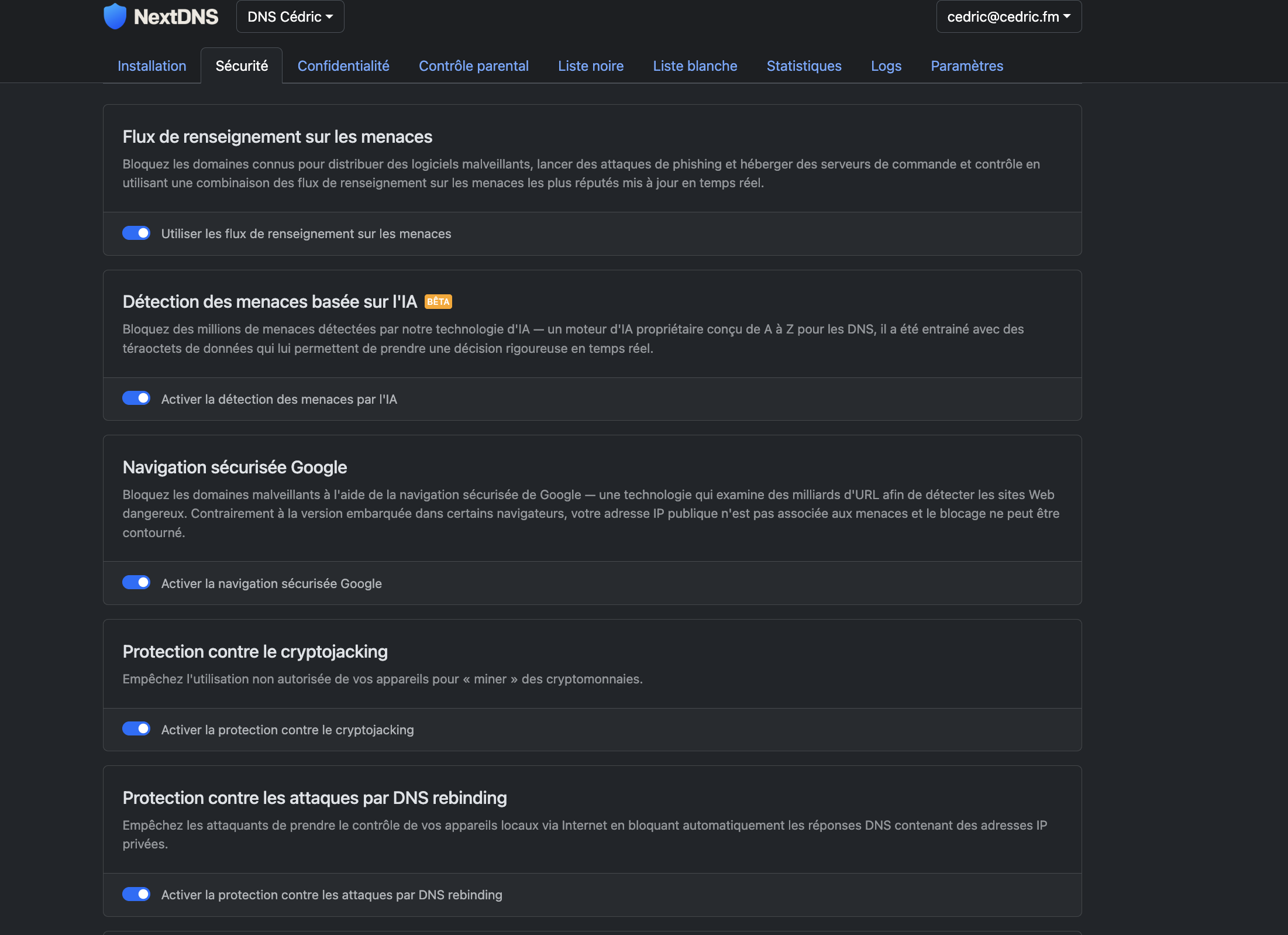
Task: Expand the cedric@cedric.fm account menu
Action: tap(1008, 17)
